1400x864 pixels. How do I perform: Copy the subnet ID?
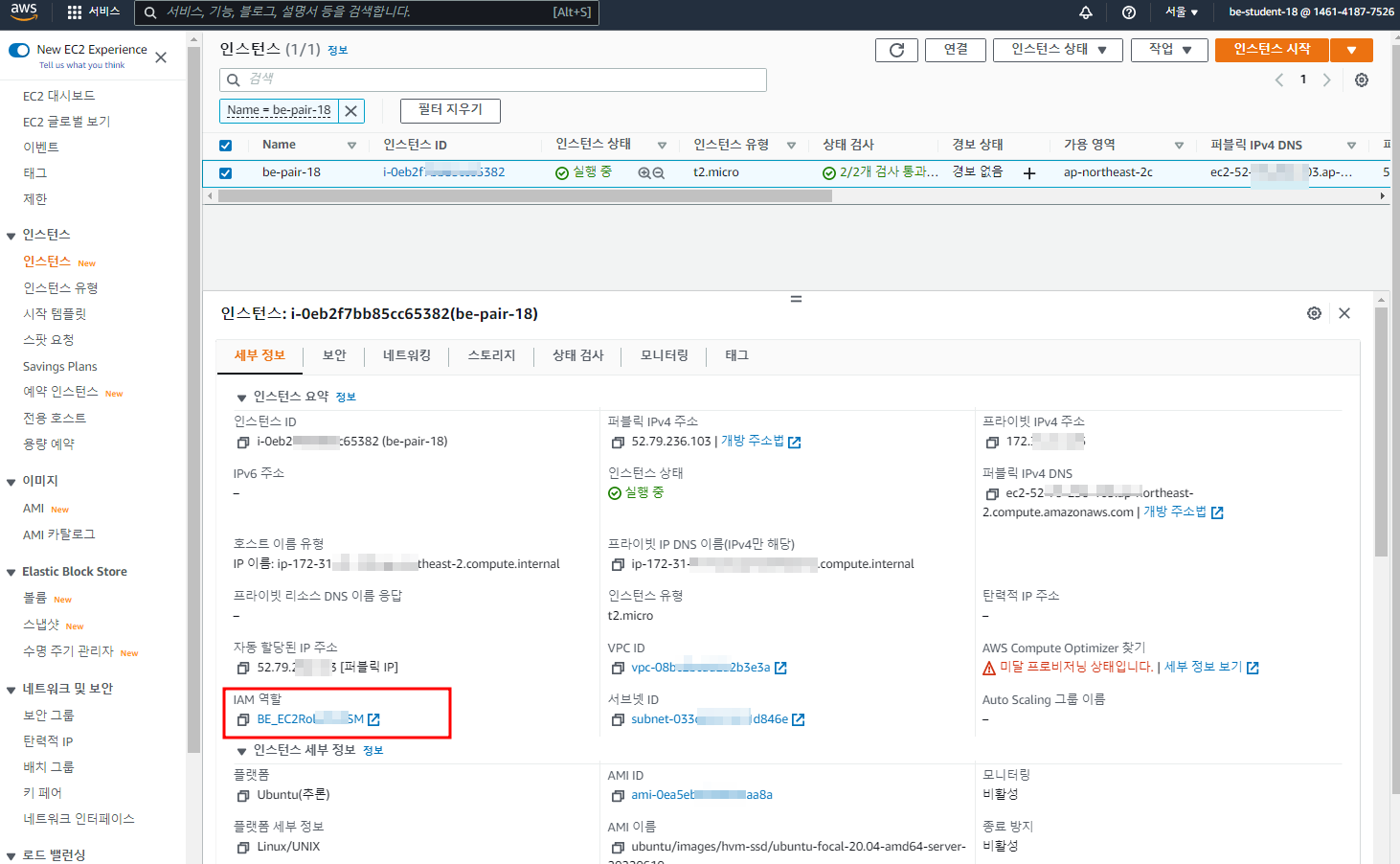coord(618,720)
